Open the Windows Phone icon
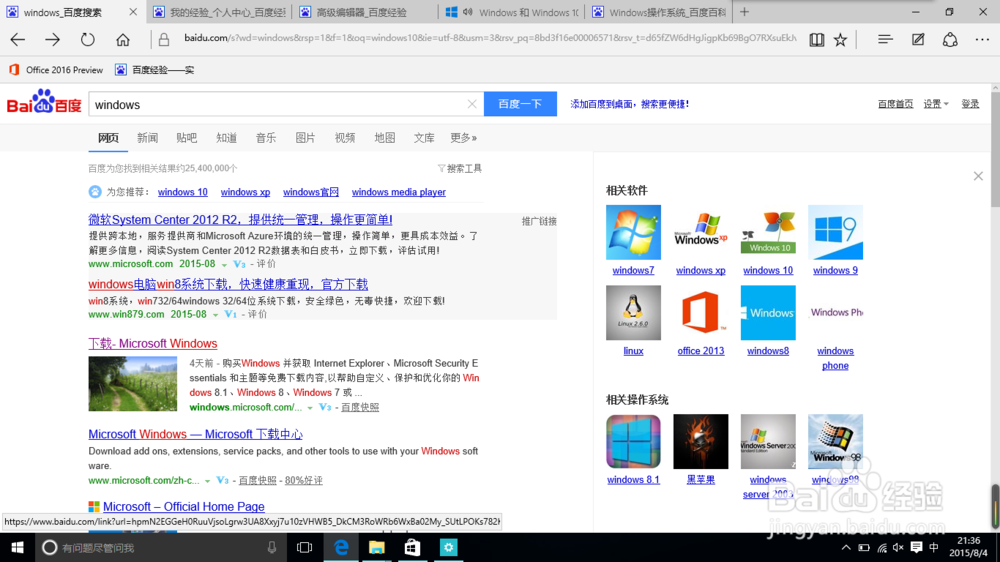The image size is (1000, 562). [835, 313]
